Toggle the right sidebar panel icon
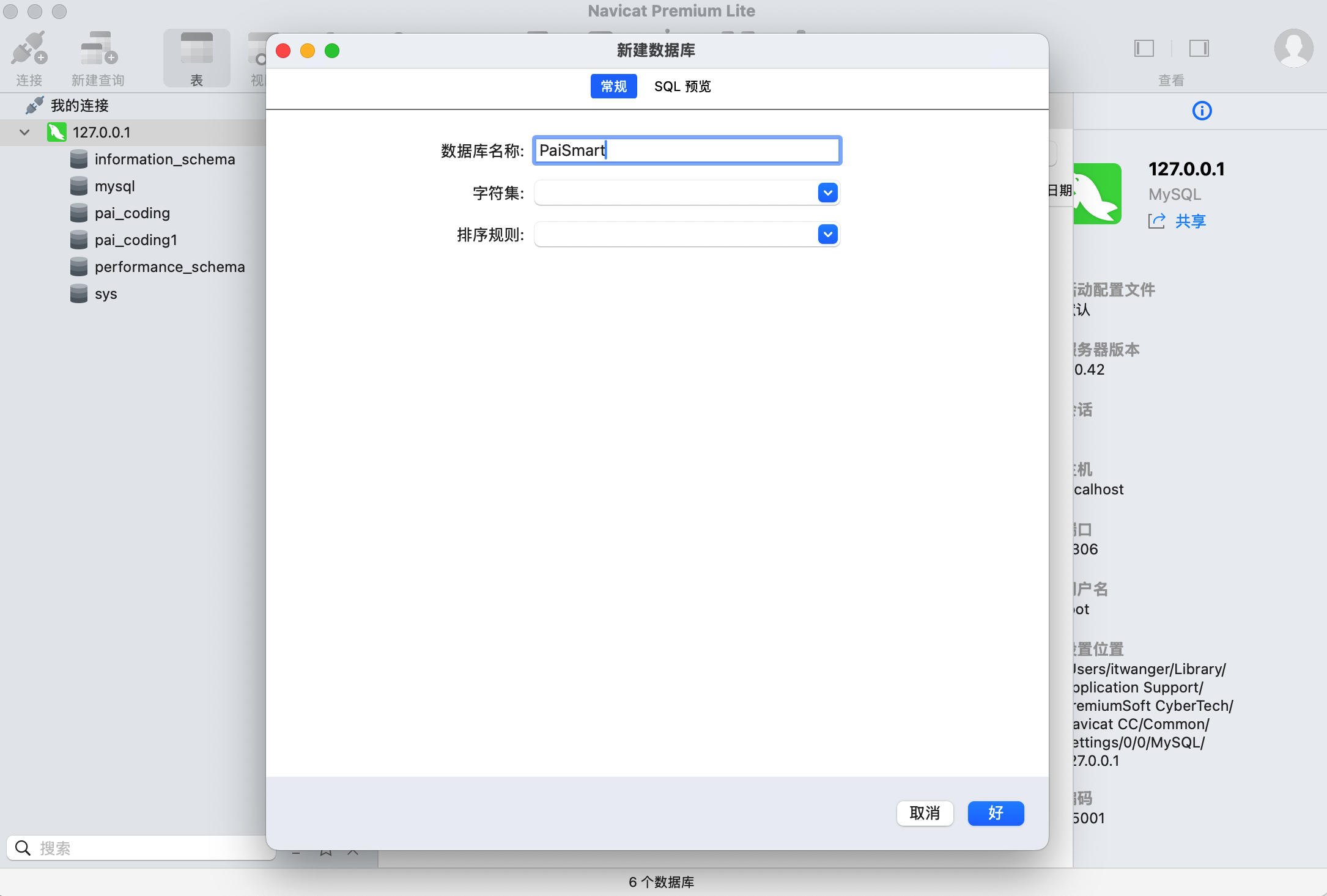The image size is (1327, 896). coord(1199,48)
